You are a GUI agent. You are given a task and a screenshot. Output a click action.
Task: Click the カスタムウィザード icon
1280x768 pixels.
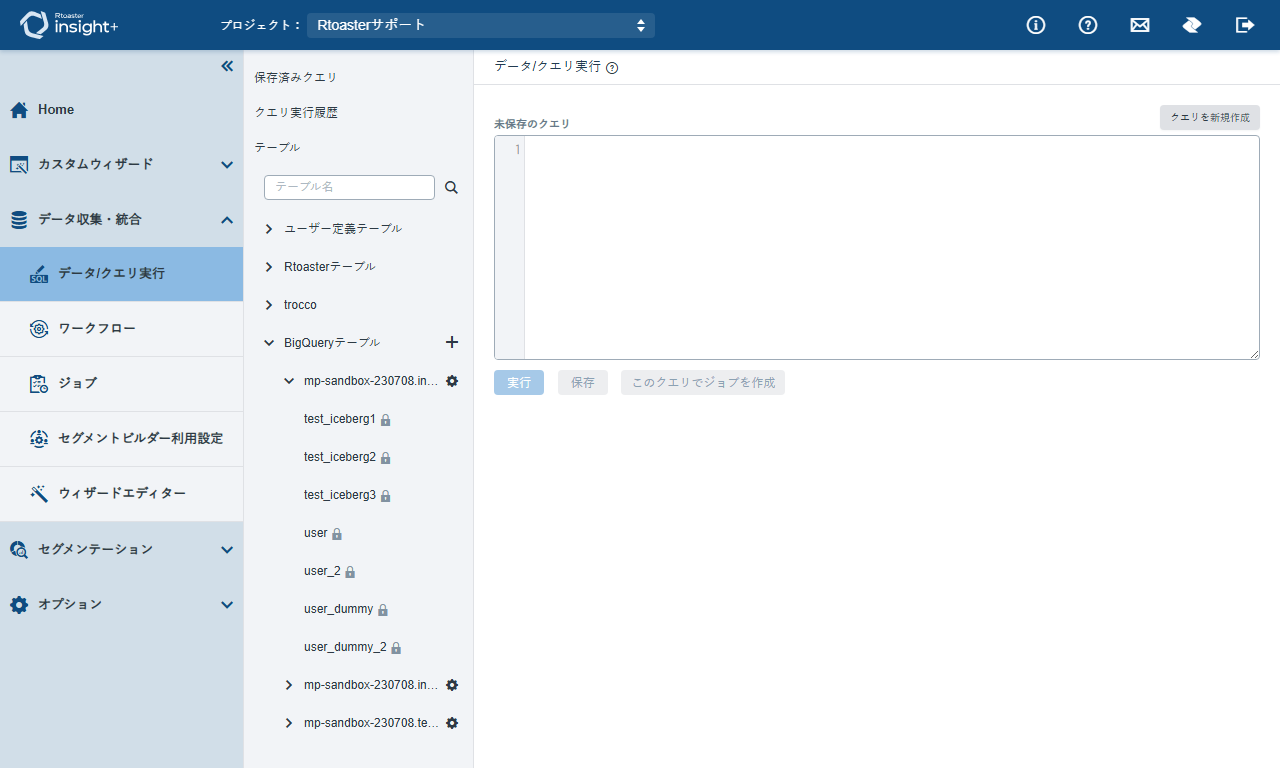tap(19, 164)
